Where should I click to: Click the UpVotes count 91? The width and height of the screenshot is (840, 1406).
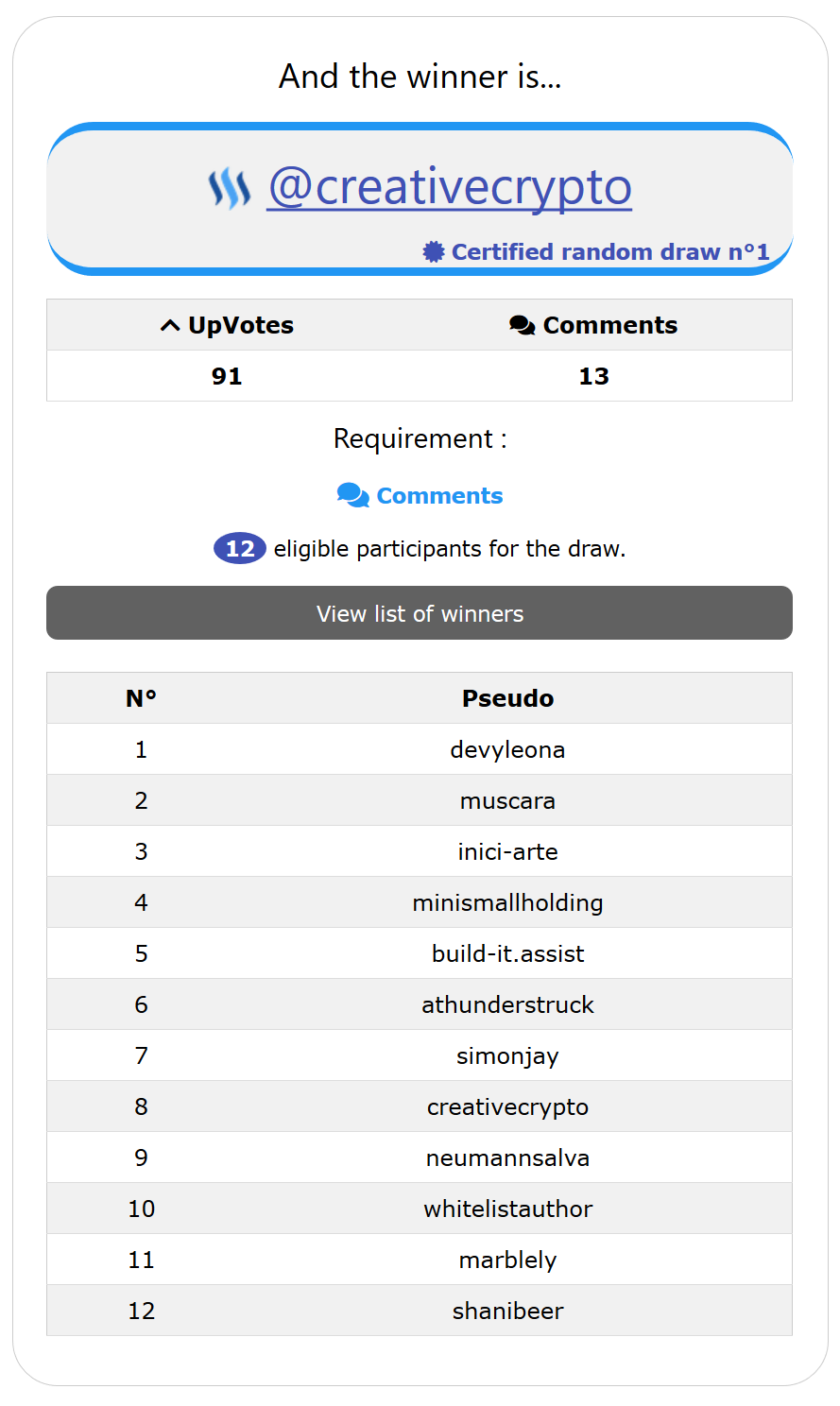(x=227, y=376)
